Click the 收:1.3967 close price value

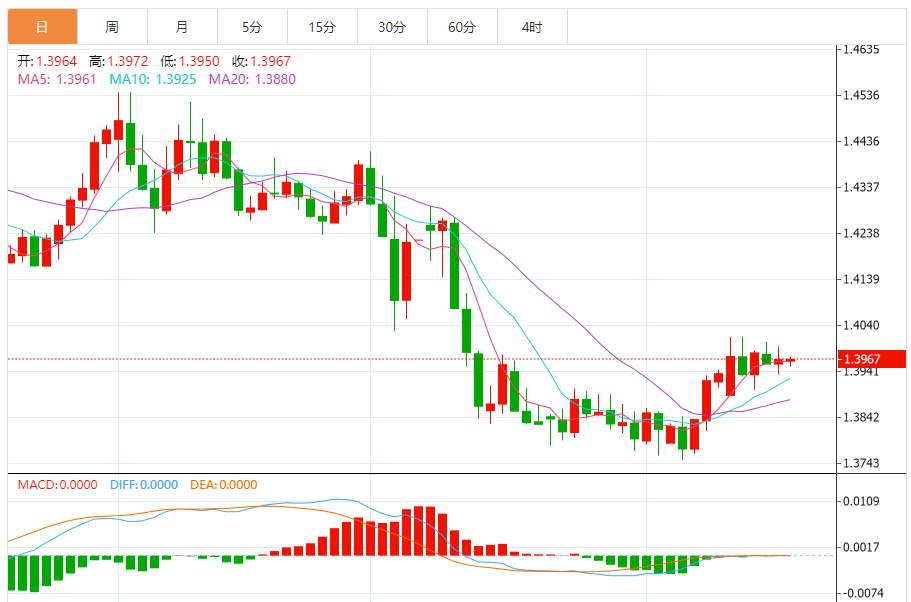(261, 61)
